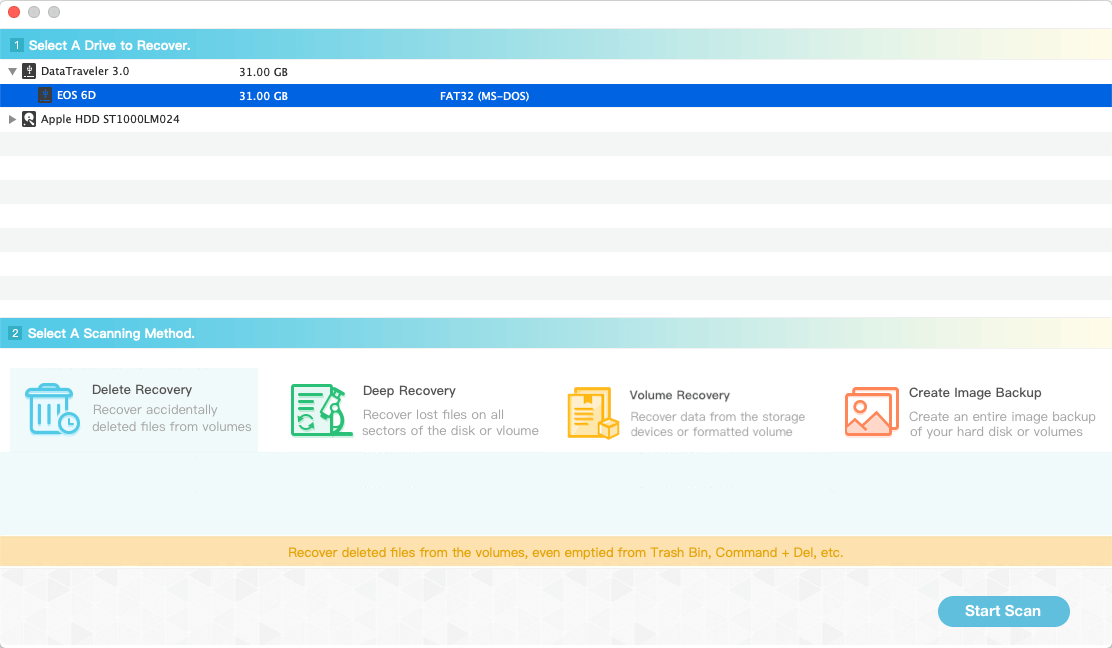
Task: Click the Delete Recovery trash can icon
Action: 52,409
